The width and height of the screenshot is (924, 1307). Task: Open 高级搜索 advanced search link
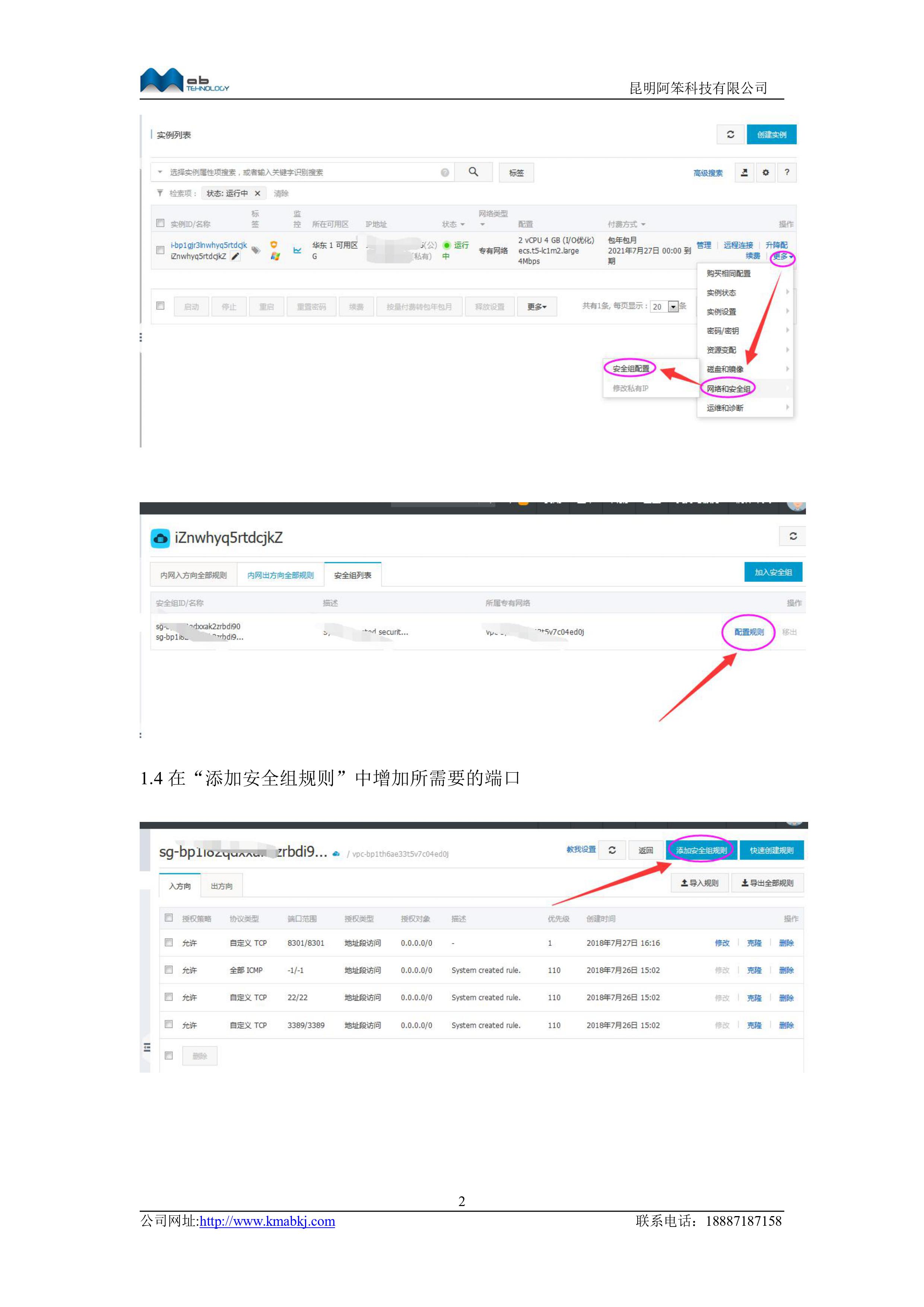click(x=708, y=173)
